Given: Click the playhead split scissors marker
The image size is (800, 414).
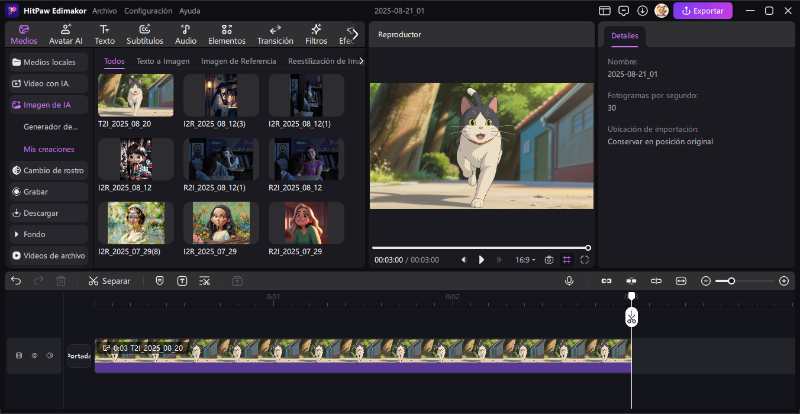Looking at the screenshot, I should tap(632, 318).
